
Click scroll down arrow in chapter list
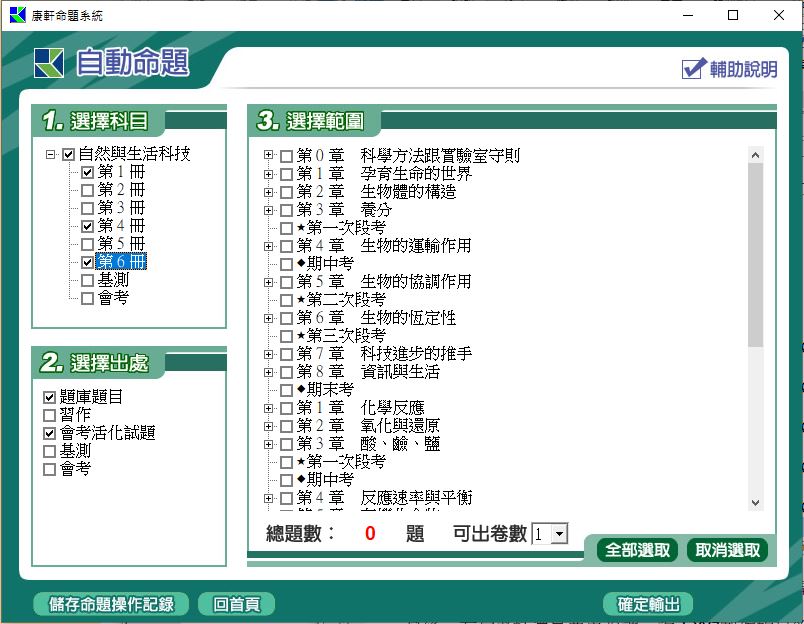755,503
